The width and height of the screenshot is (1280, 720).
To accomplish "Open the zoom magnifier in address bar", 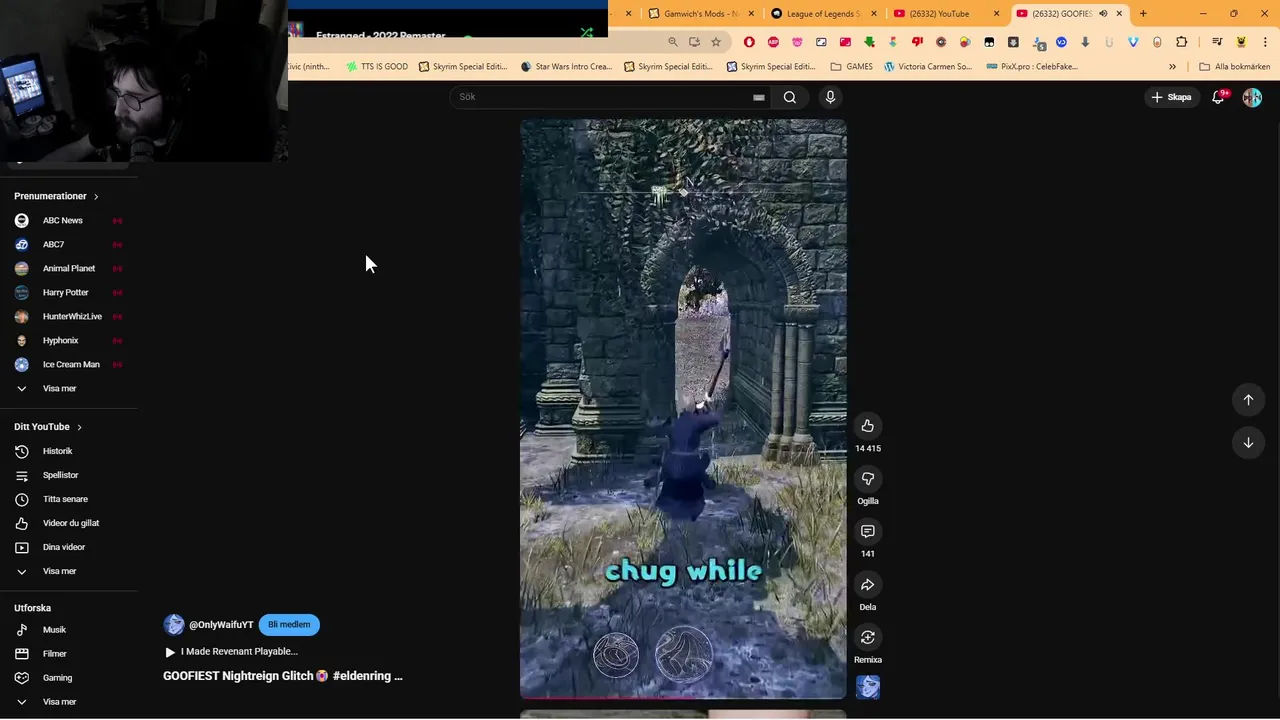I will 673,42.
